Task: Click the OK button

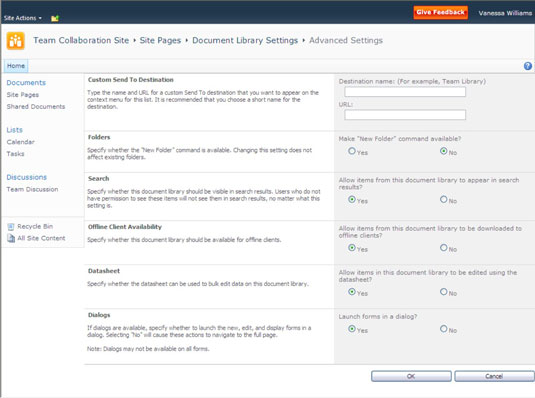Action: click(411, 376)
